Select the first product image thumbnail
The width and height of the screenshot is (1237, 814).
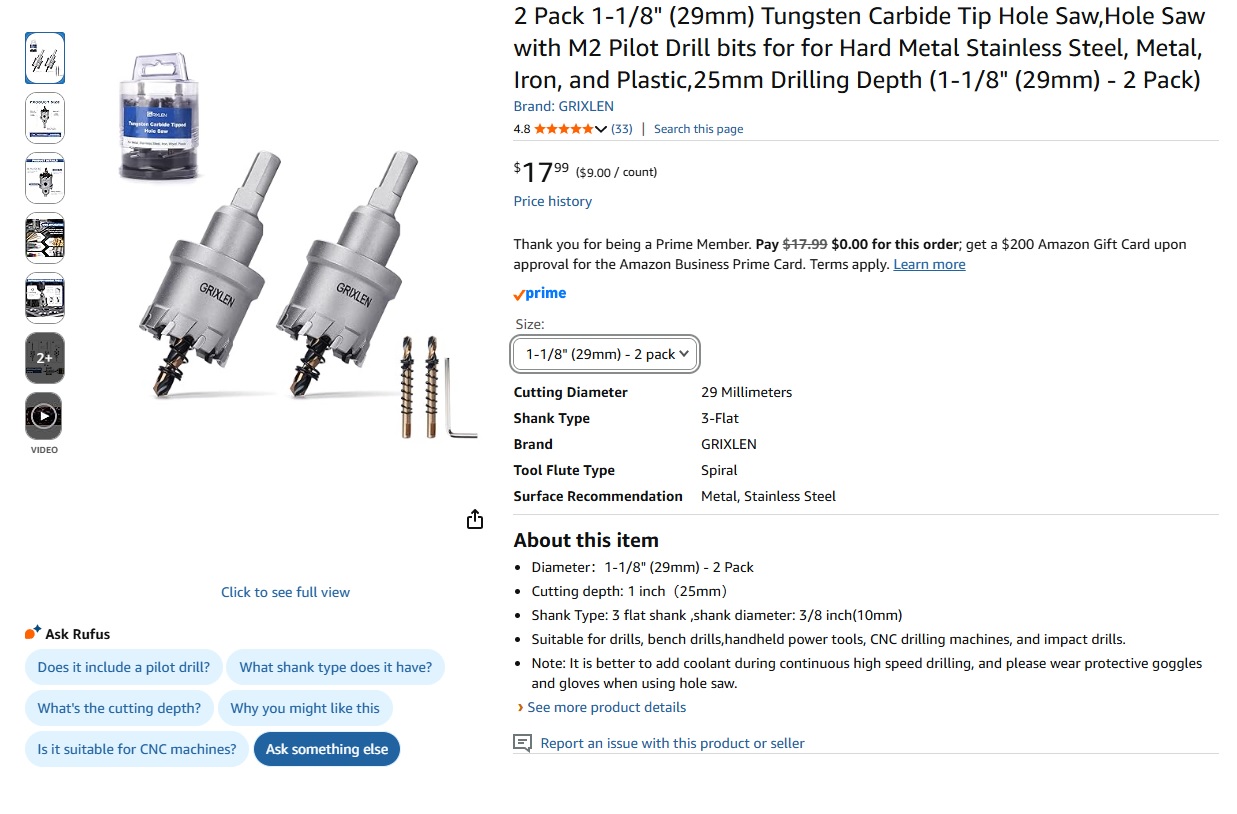44,58
